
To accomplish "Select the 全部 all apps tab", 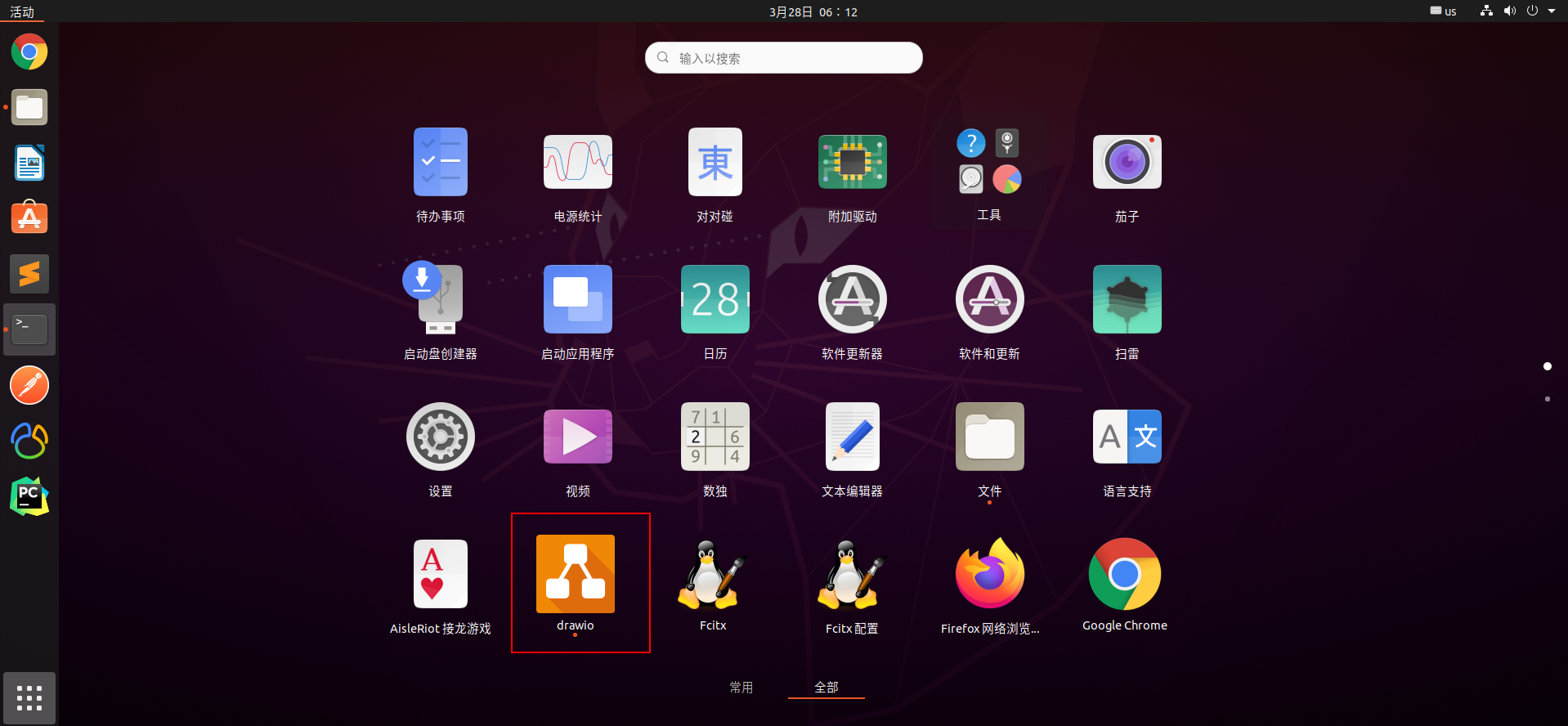I will point(827,688).
